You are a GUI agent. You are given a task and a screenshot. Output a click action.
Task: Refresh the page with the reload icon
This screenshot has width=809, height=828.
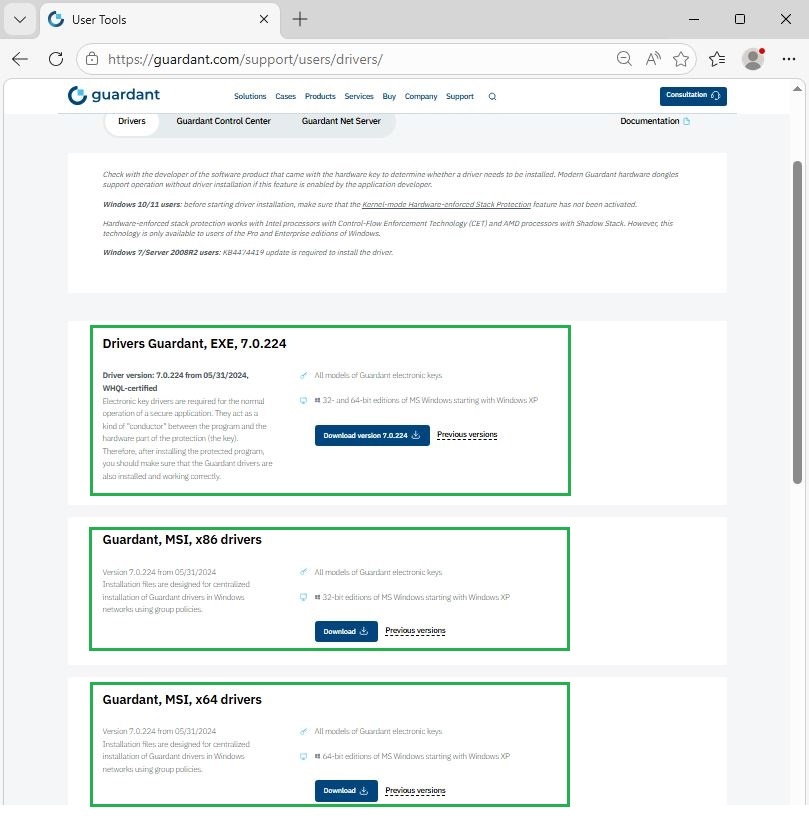pyautogui.click(x=56, y=59)
